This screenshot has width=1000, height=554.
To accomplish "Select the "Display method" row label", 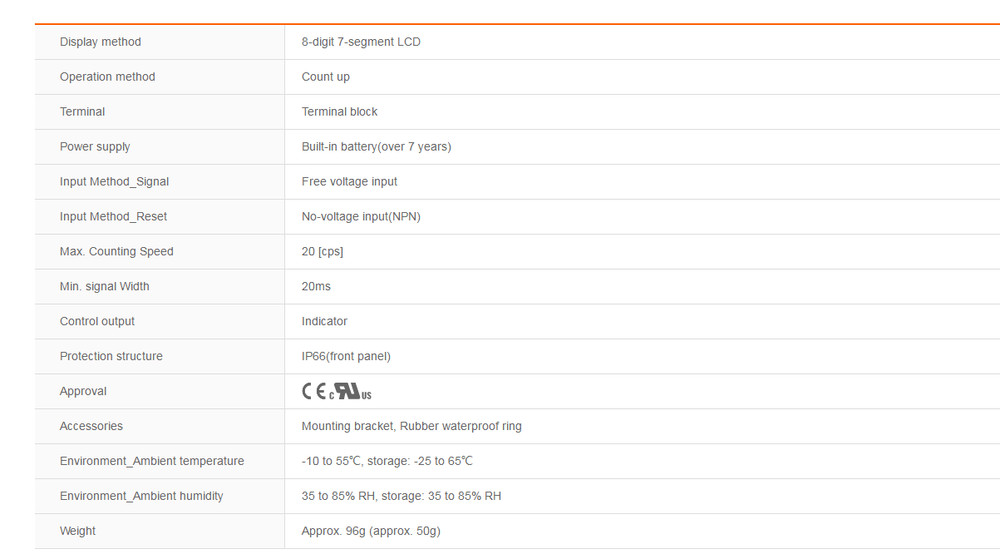I will [x=100, y=42].
